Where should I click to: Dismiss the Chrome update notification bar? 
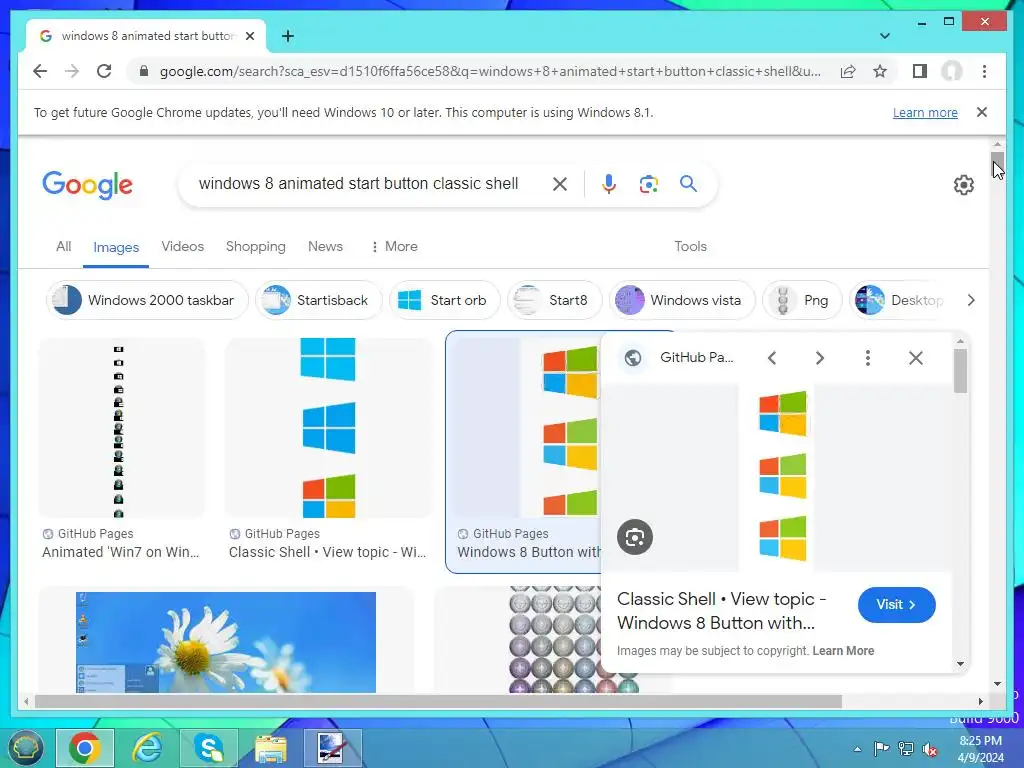(982, 112)
